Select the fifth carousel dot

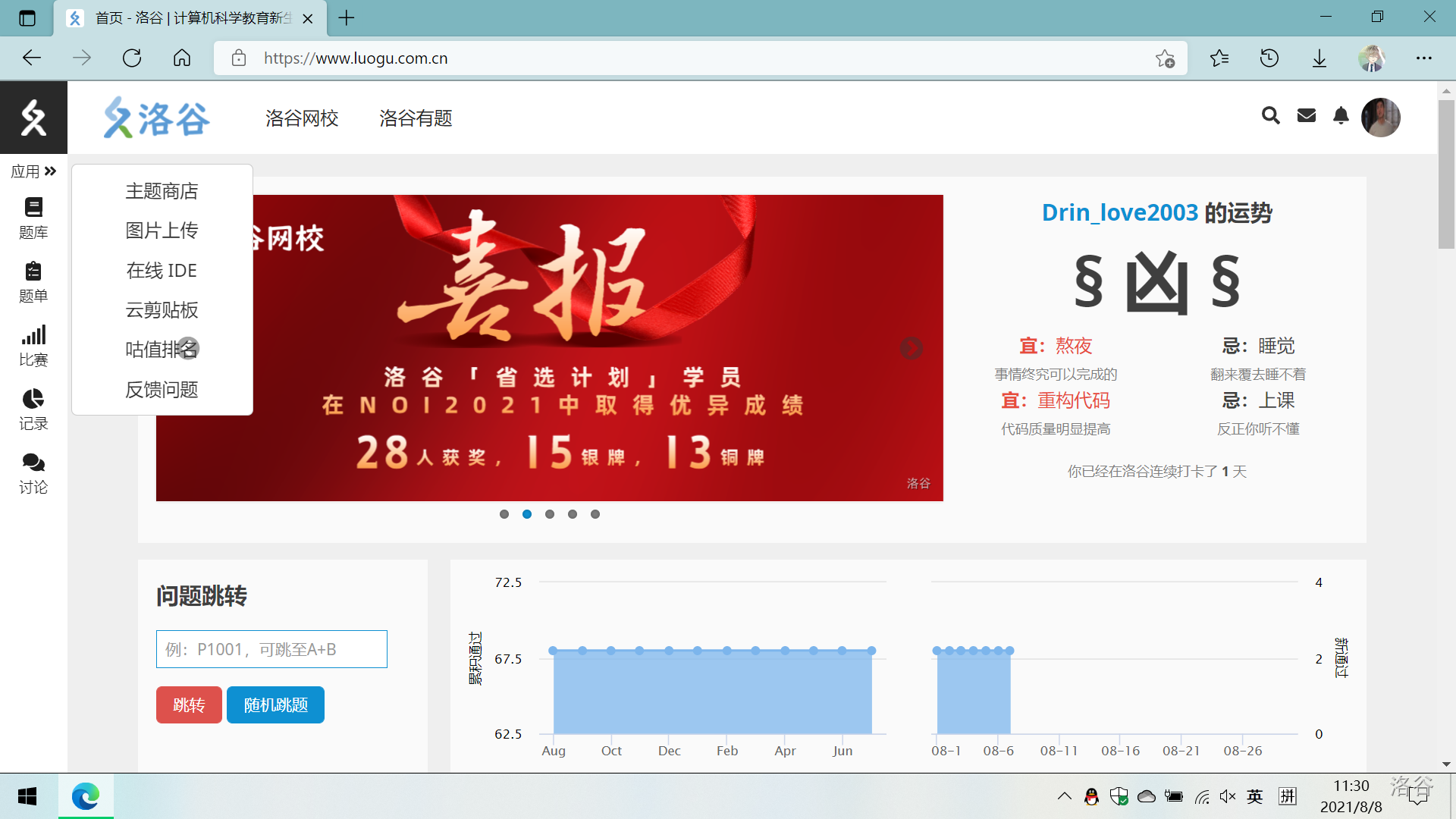tap(595, 514)
